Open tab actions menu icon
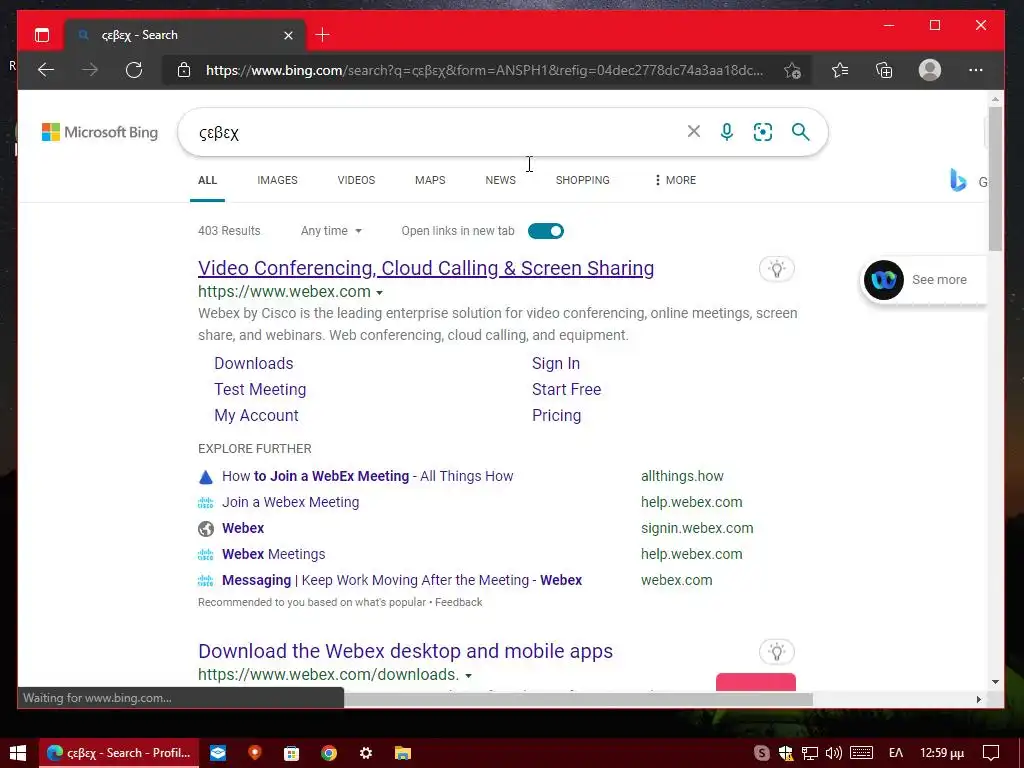Screen dimensions: 1024x768 click(x=42, y=35)
